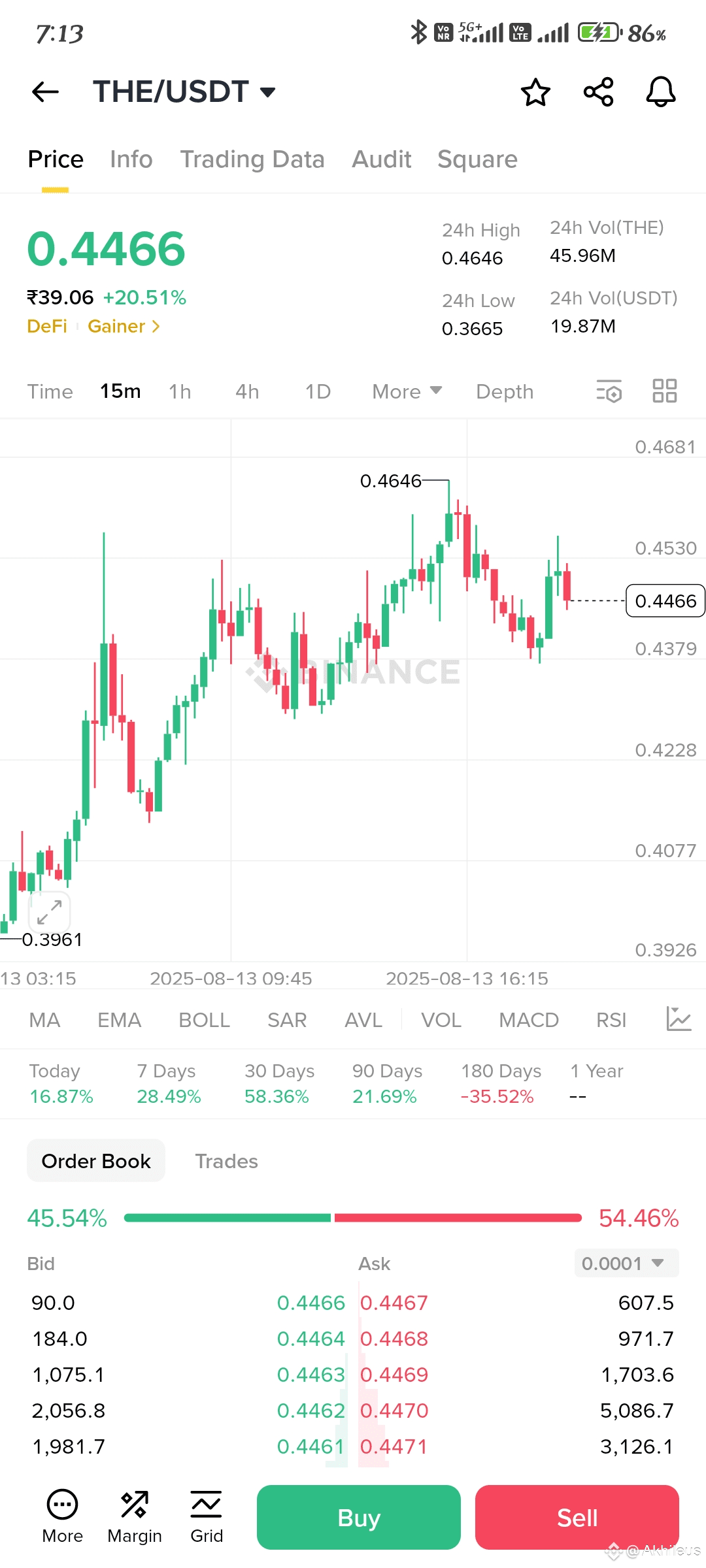
Task: Expand the More timeframes dropdown
Action: pos(407,391)
